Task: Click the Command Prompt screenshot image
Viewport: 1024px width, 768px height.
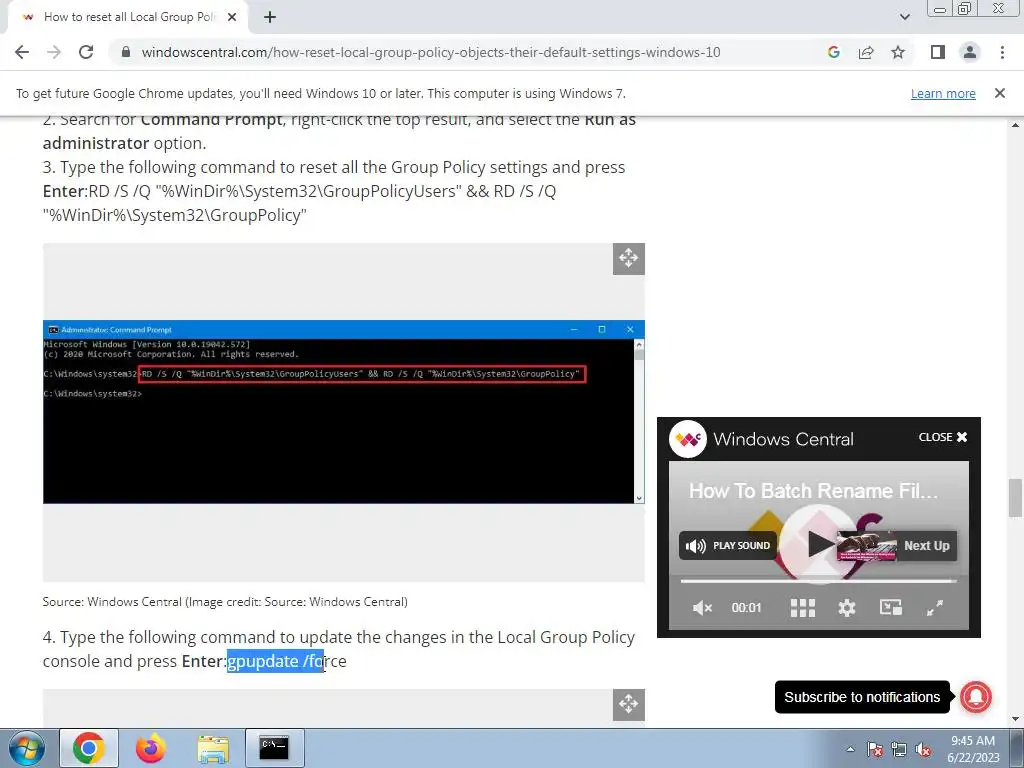Action: point(344,411)
